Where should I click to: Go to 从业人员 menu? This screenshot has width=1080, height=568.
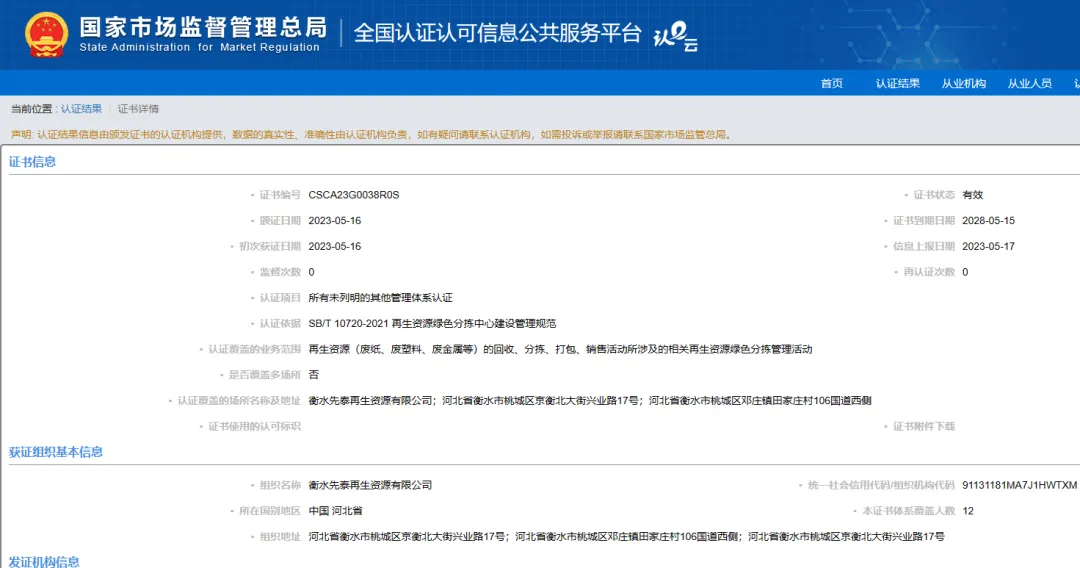[1030, 83]
